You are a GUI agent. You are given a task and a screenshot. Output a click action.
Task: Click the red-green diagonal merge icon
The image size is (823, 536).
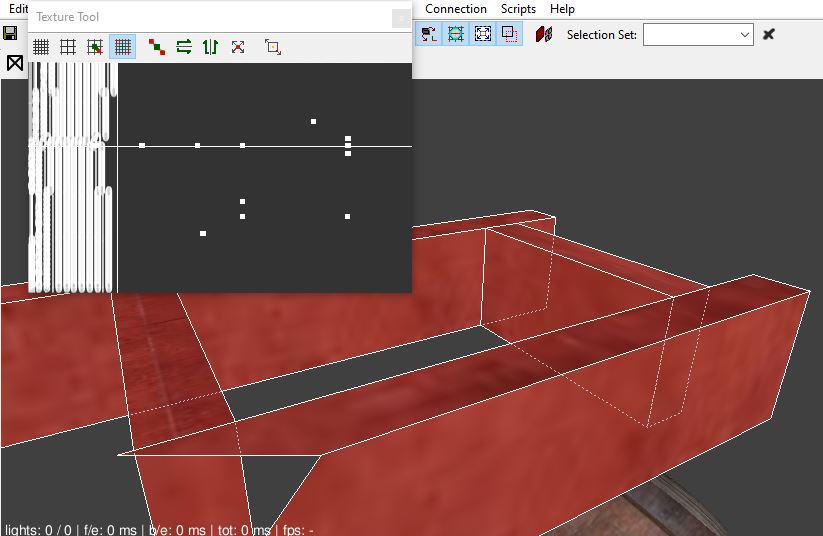pos(157,47)
